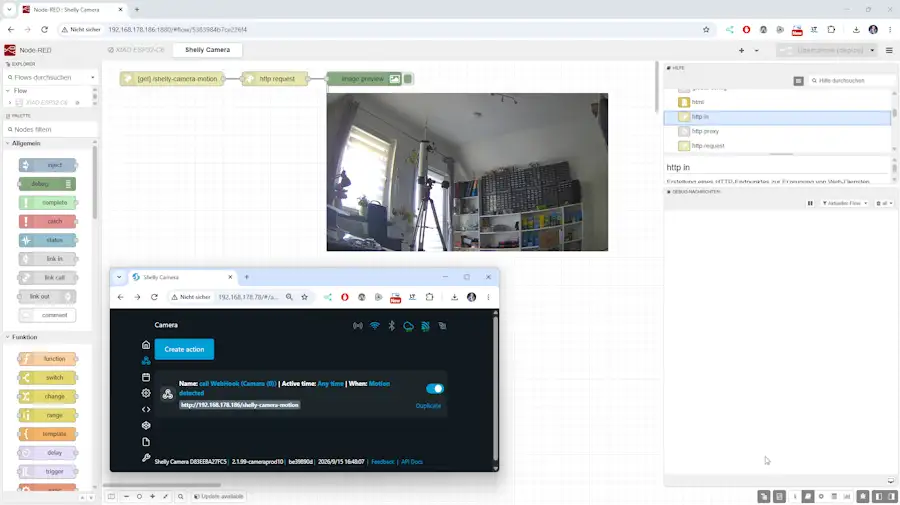This screenshot has height=505, width=900.
Task: Click Wi-Fi status icon in Shelly header
Action: [x=374, y=326]
